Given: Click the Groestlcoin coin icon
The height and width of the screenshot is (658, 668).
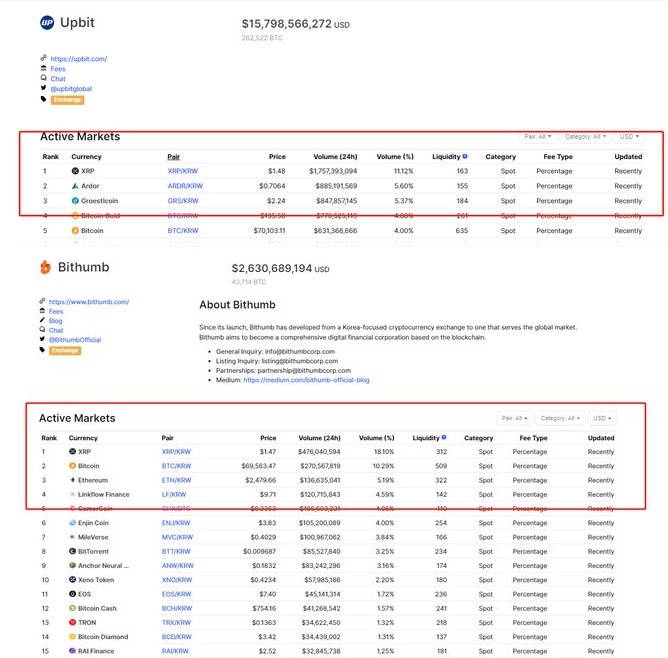Looking at the screenshot, I should click(x=75, y=201).
